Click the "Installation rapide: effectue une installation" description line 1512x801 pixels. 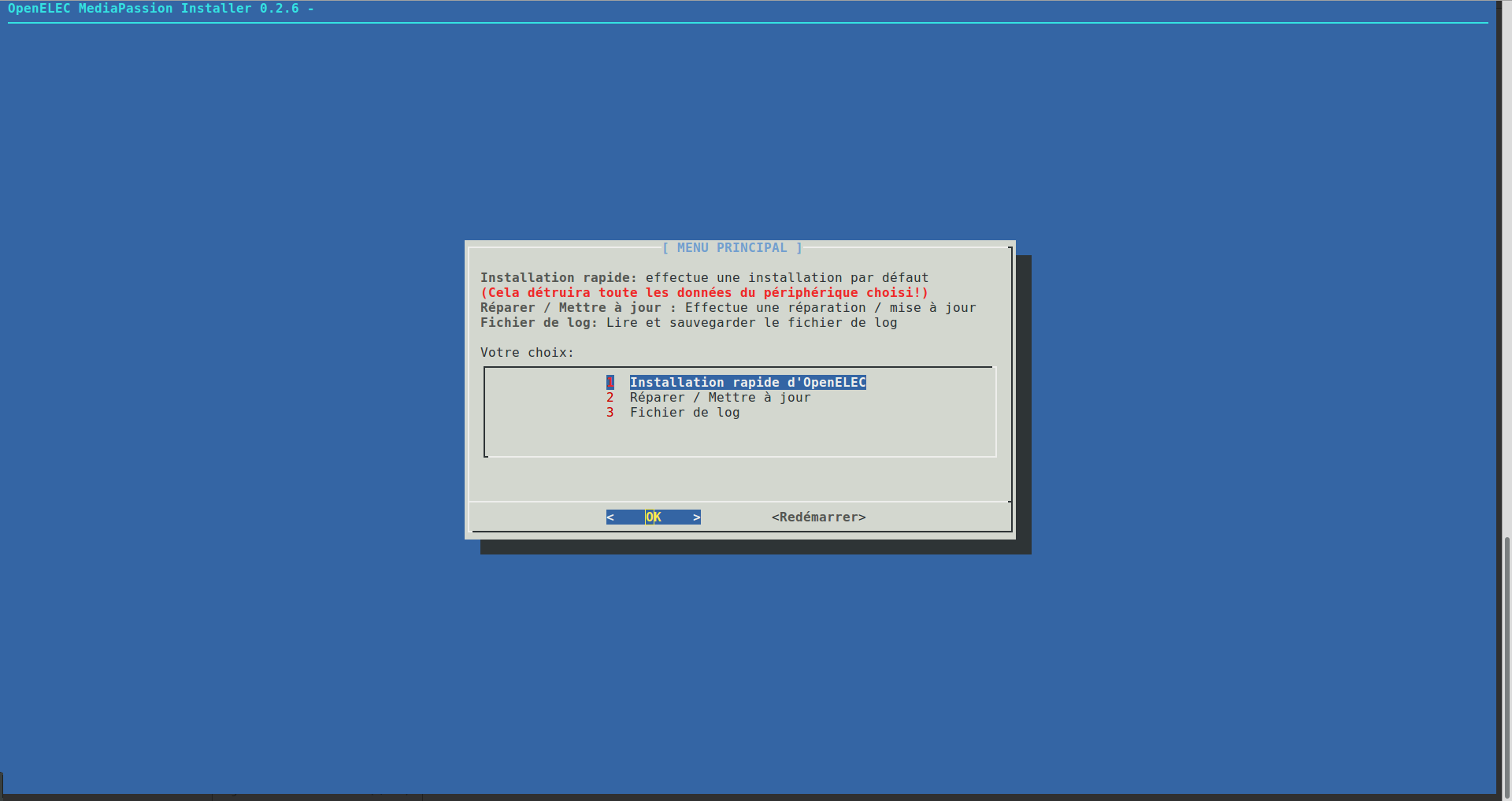coord(704,278)
